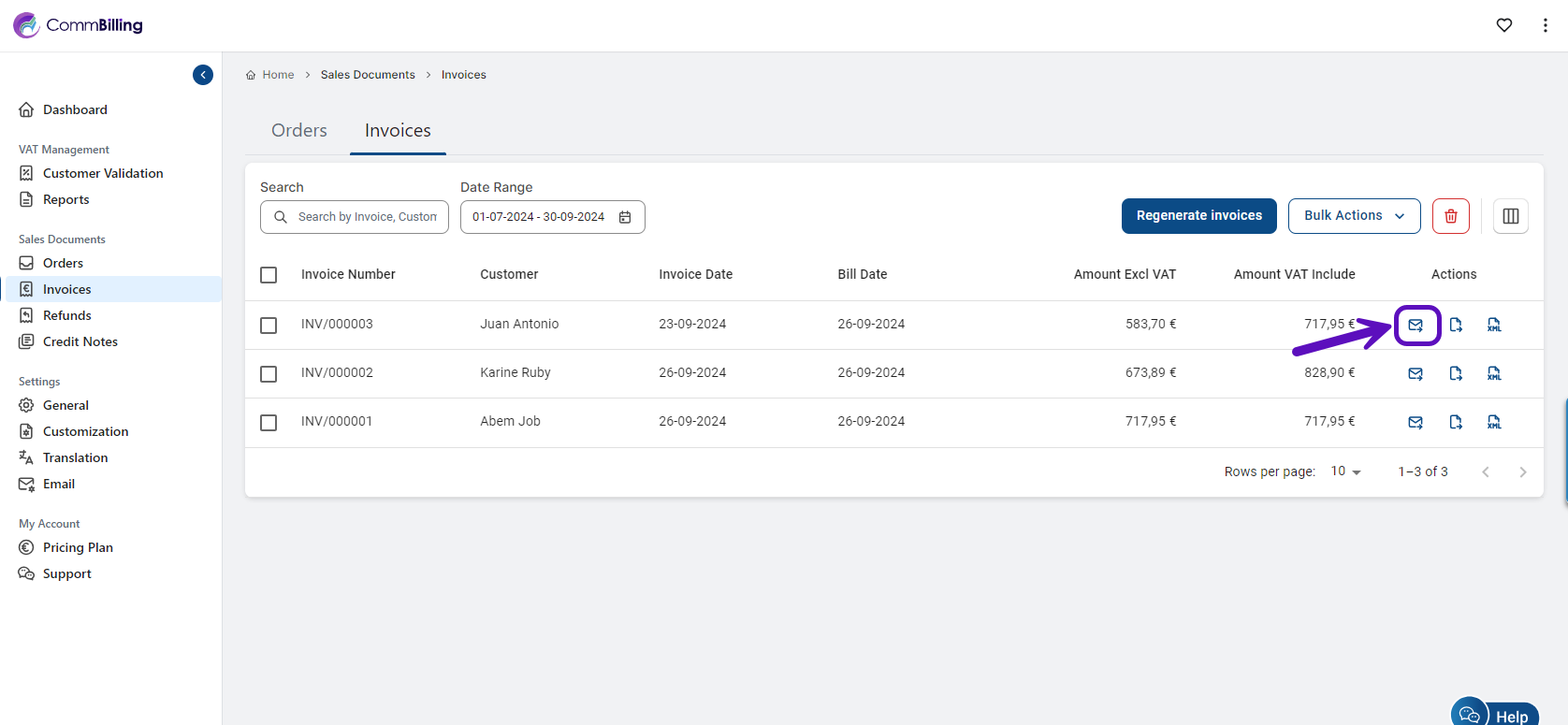Viewport: 1568px width, 725px height.
Task: Go to Home in the breadcrumb
Action: pyautogui.click(x=278, y=75)
